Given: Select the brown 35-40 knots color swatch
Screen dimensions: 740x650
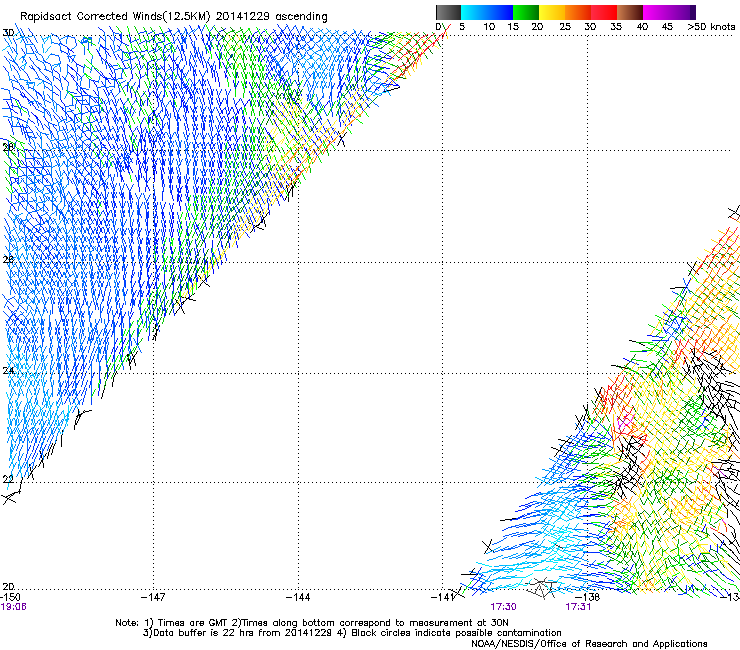Looking at the screenshot, I should (630, 12).
